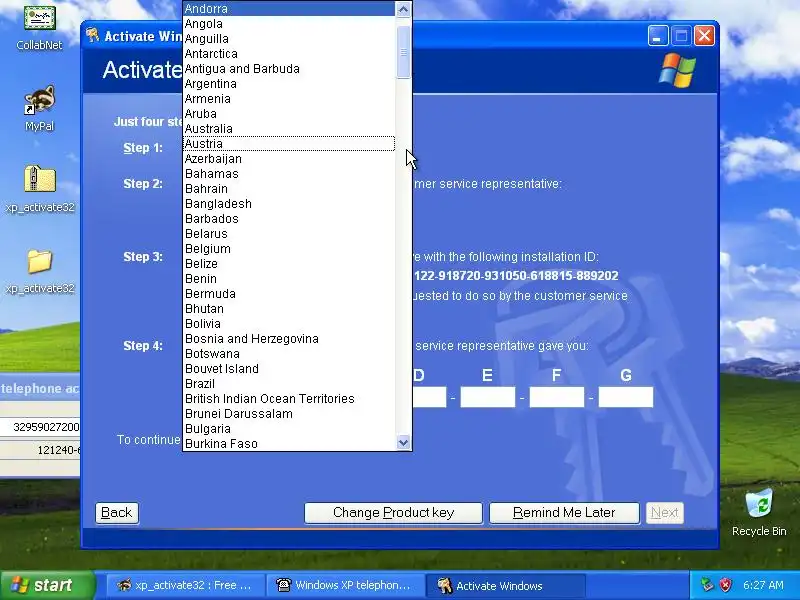
Task: Choose Anguilla in the dropdown list
Action: pyautogui.click(x=289, y=39)
